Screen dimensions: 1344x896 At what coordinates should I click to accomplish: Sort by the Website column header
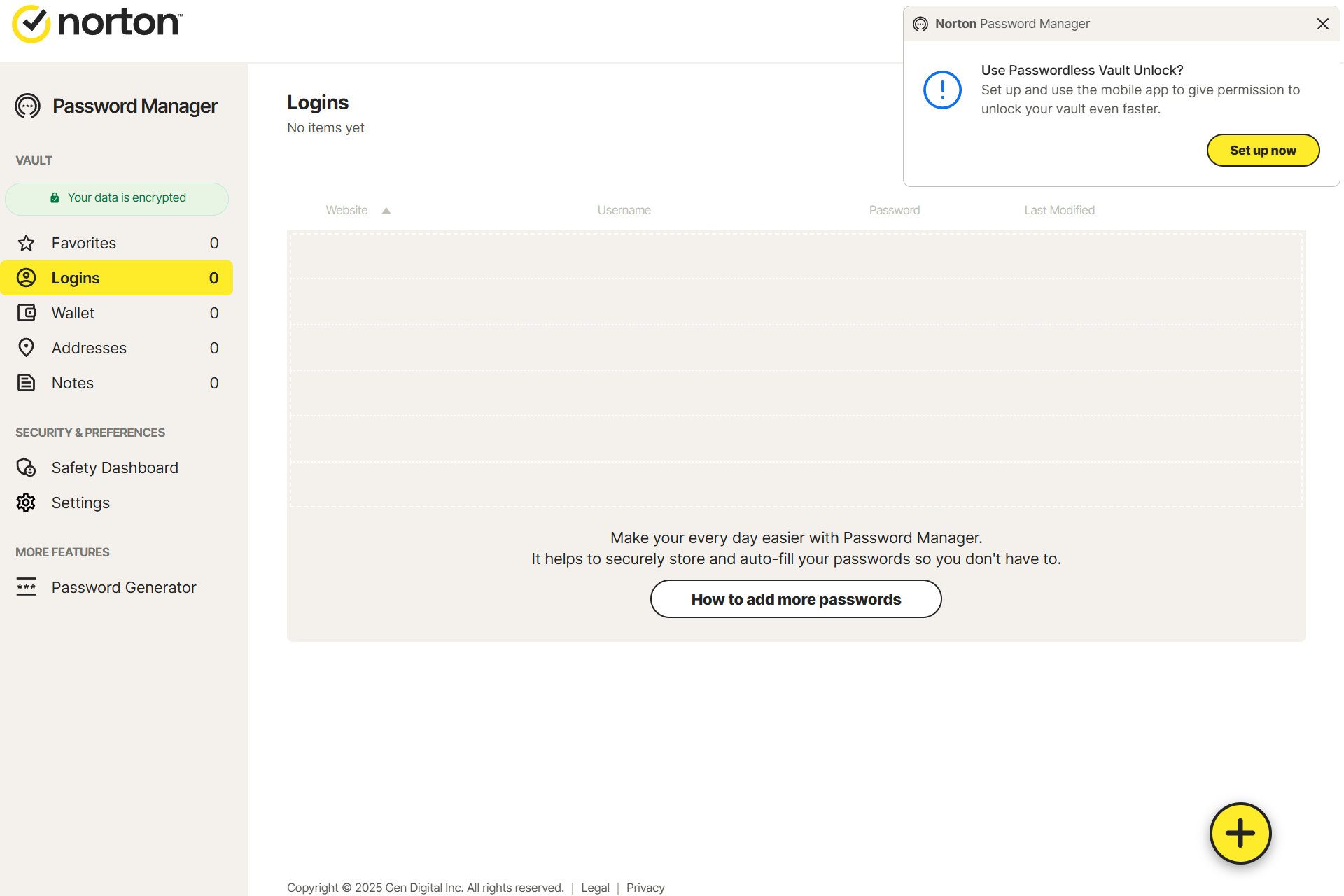(346, 210)
